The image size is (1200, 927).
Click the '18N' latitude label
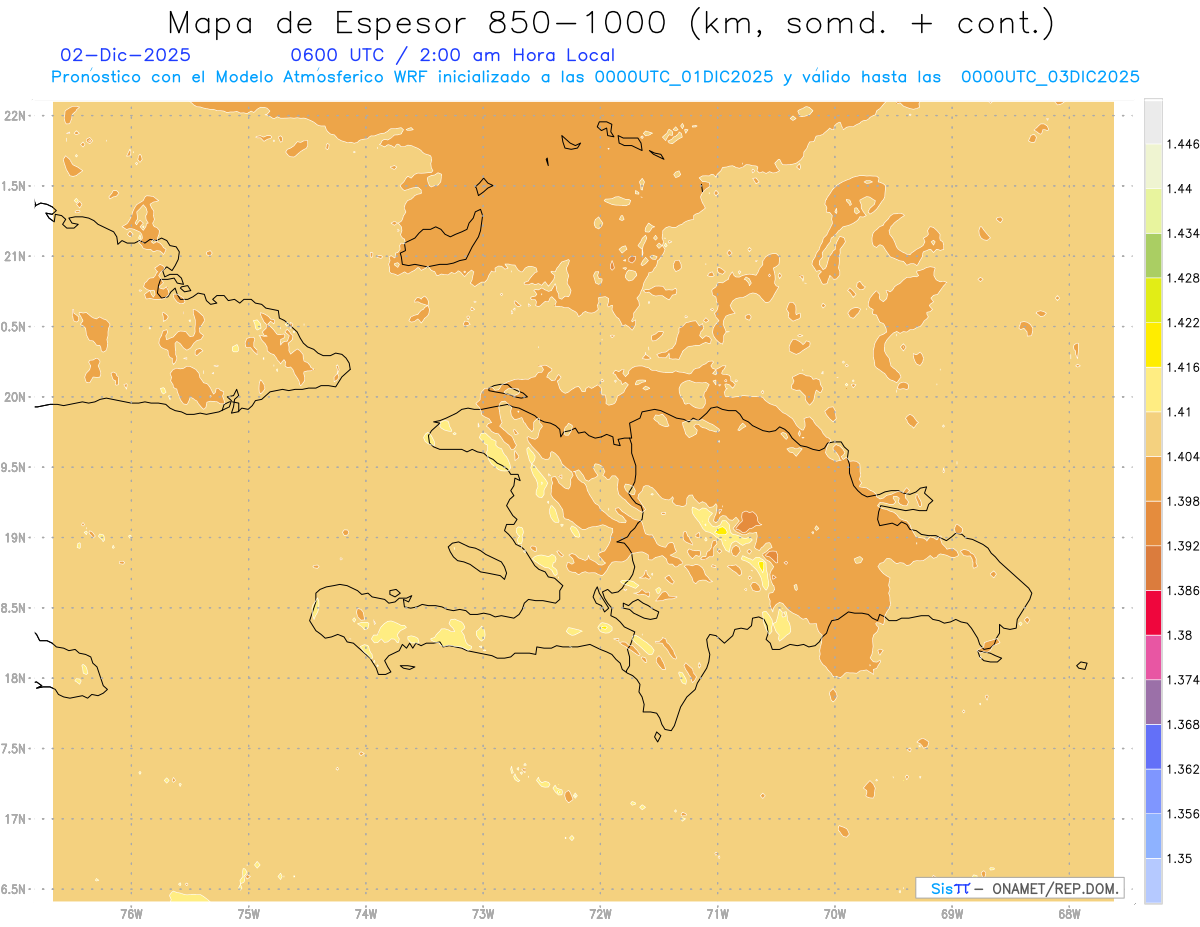16,678
